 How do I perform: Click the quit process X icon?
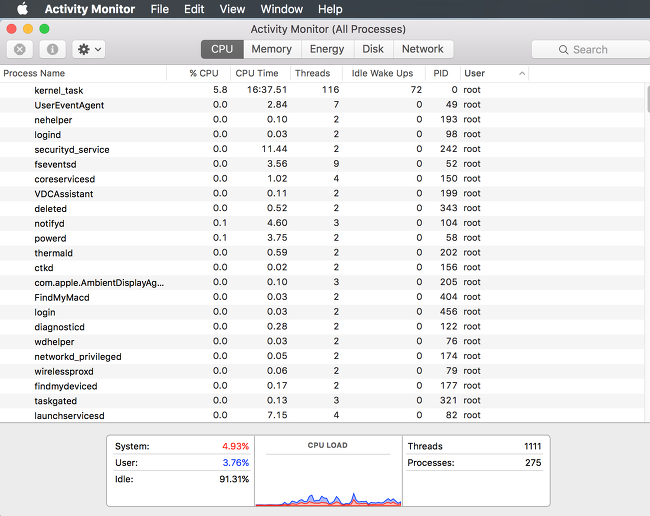click(x=19, y=49)
